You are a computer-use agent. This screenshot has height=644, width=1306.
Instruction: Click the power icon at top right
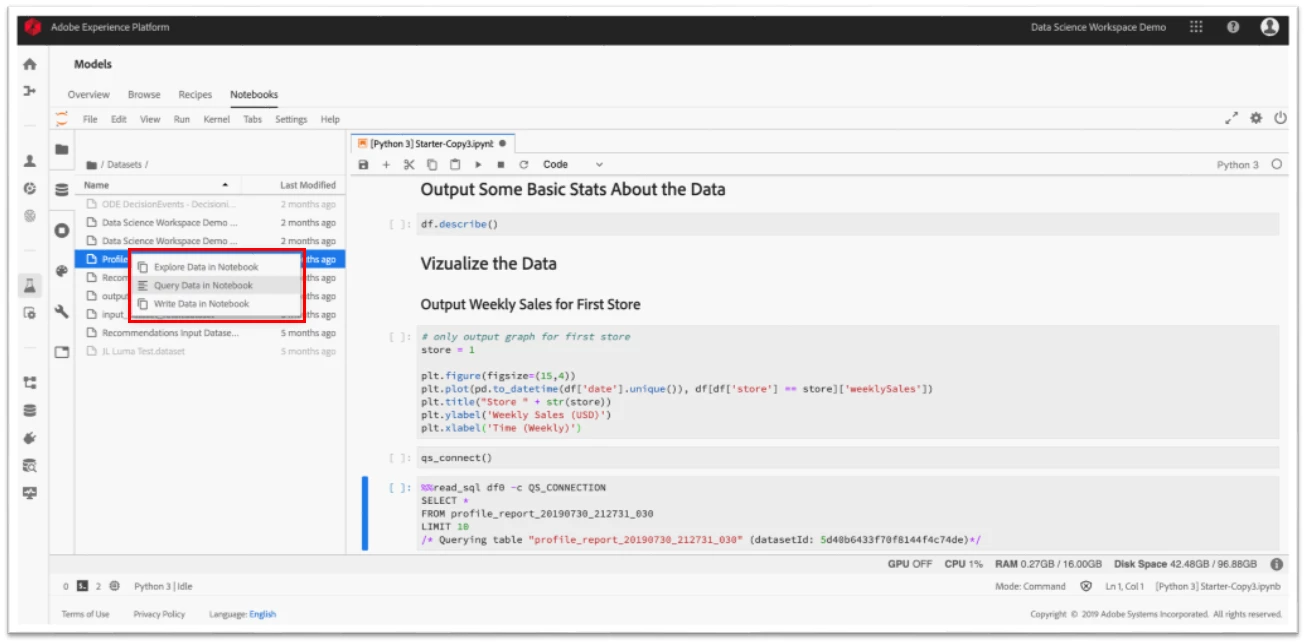[1280, 118]
